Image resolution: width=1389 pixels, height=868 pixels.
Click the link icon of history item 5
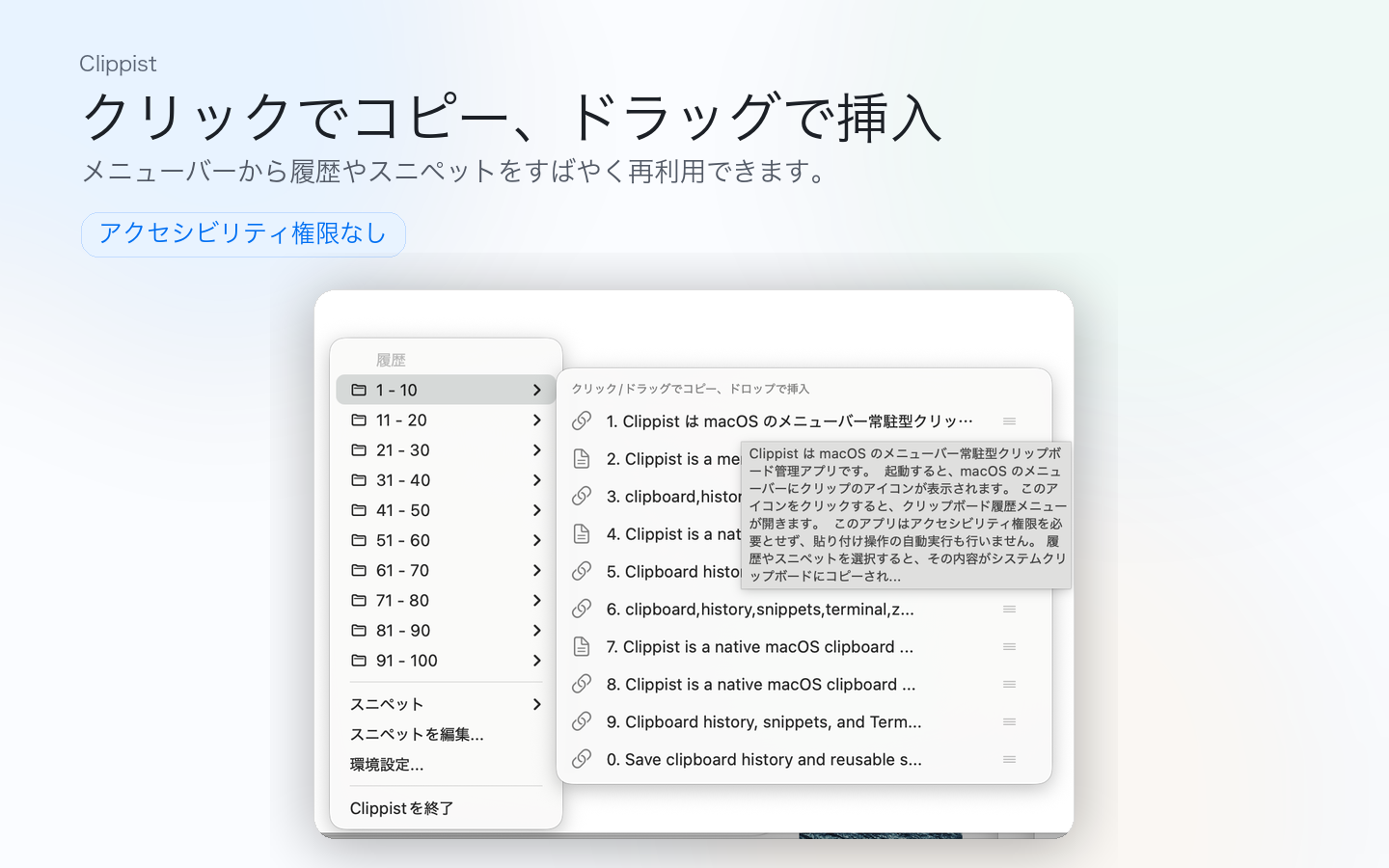point(582,571)
